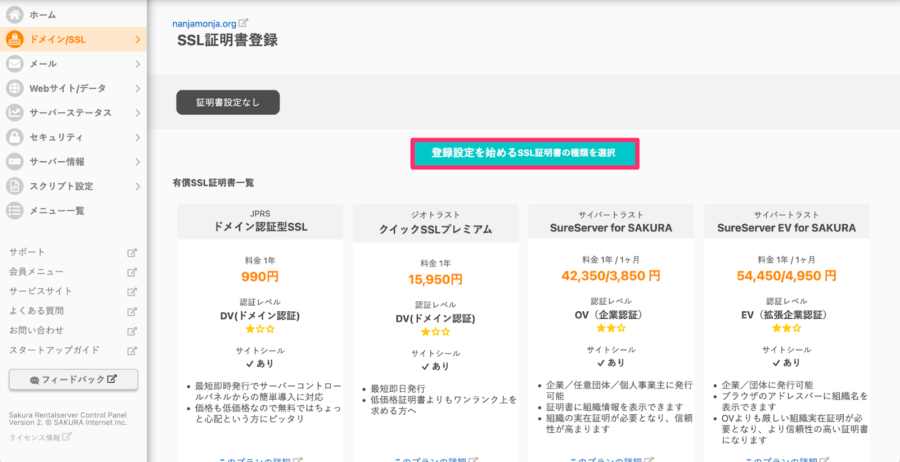900x462 pixels.
Task: Click external link icon beside お問い合わせ
Action: point(132,331)
